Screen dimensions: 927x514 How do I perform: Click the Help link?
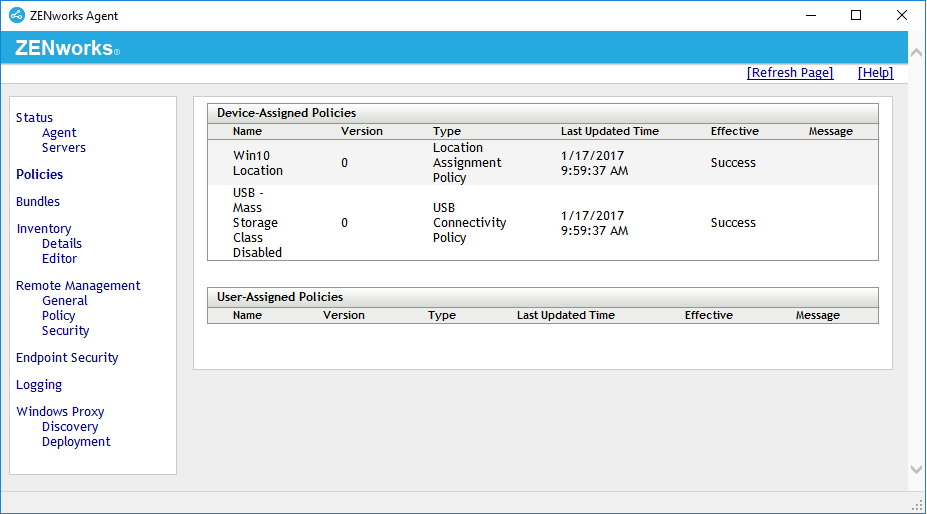point(876,73)
